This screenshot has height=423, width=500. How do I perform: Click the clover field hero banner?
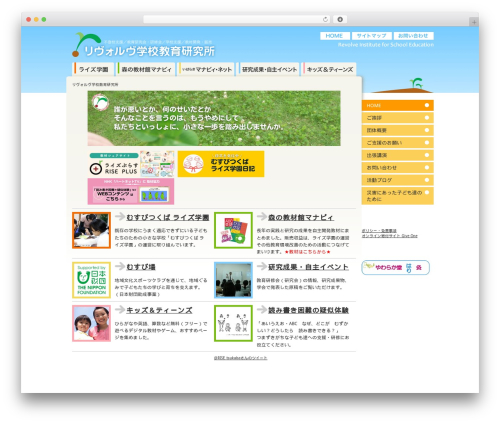coord(214,118)
